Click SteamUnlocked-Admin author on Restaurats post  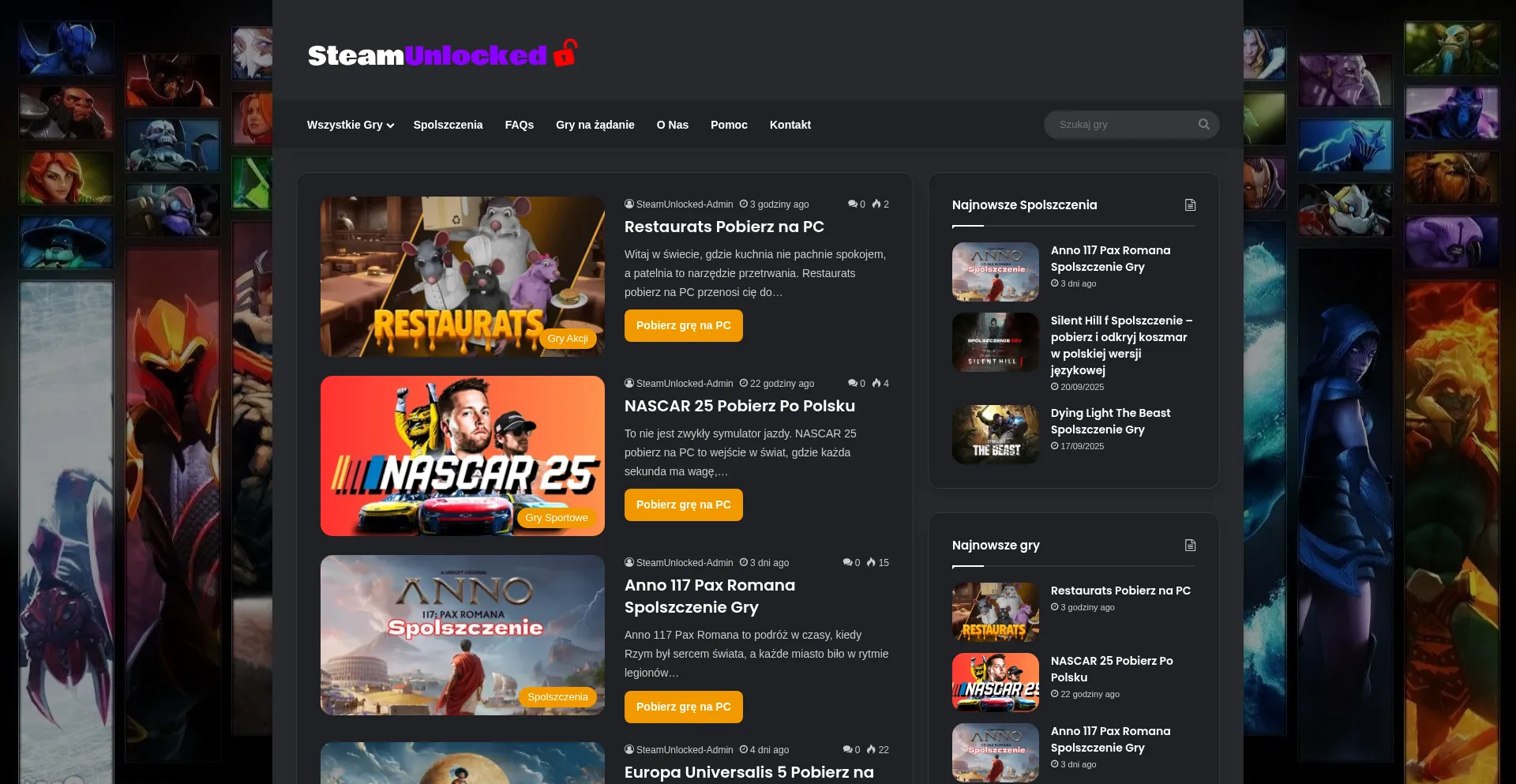click(685, 204)
